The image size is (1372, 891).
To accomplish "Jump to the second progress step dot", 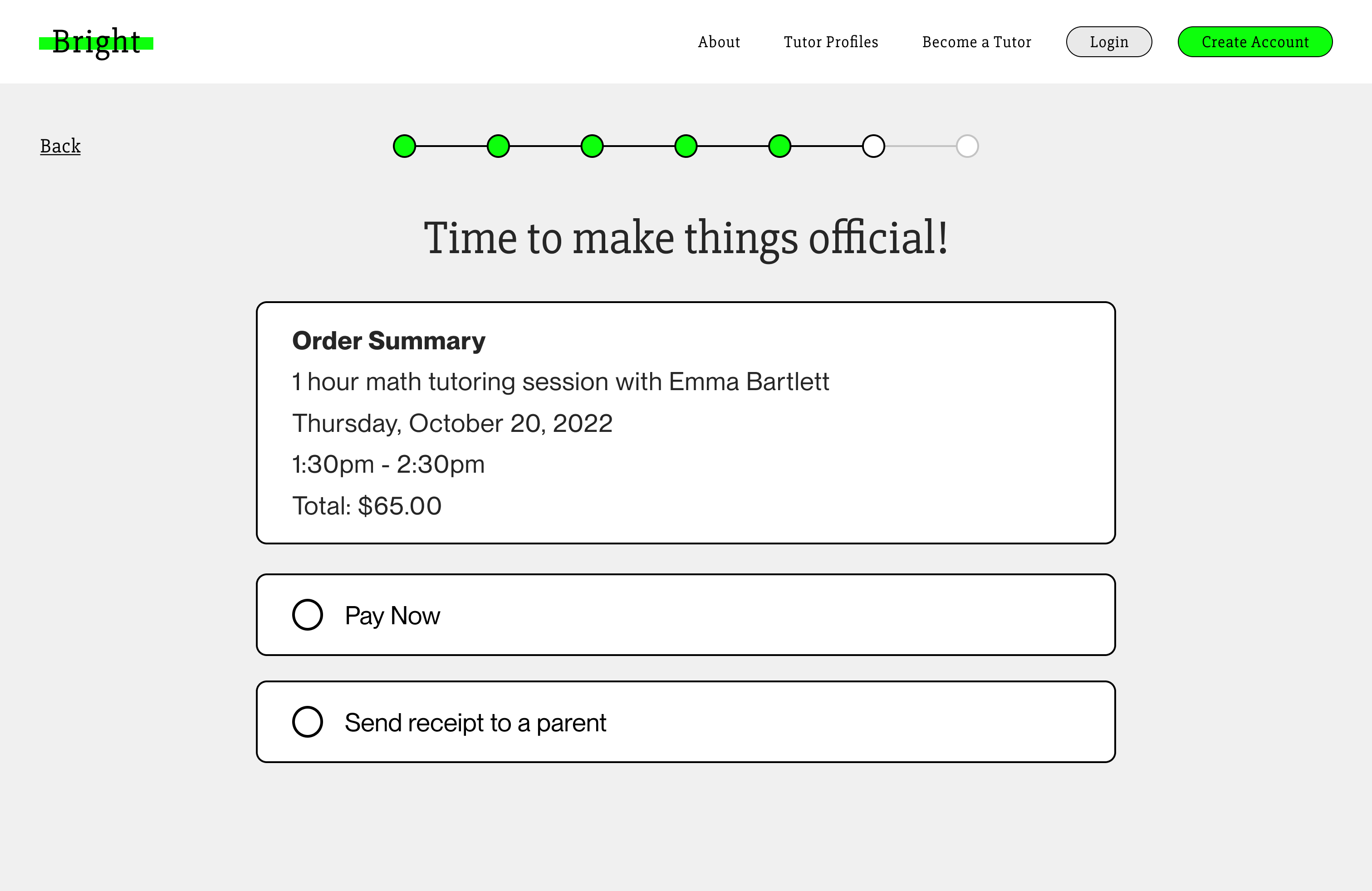I will coord(498,146).
